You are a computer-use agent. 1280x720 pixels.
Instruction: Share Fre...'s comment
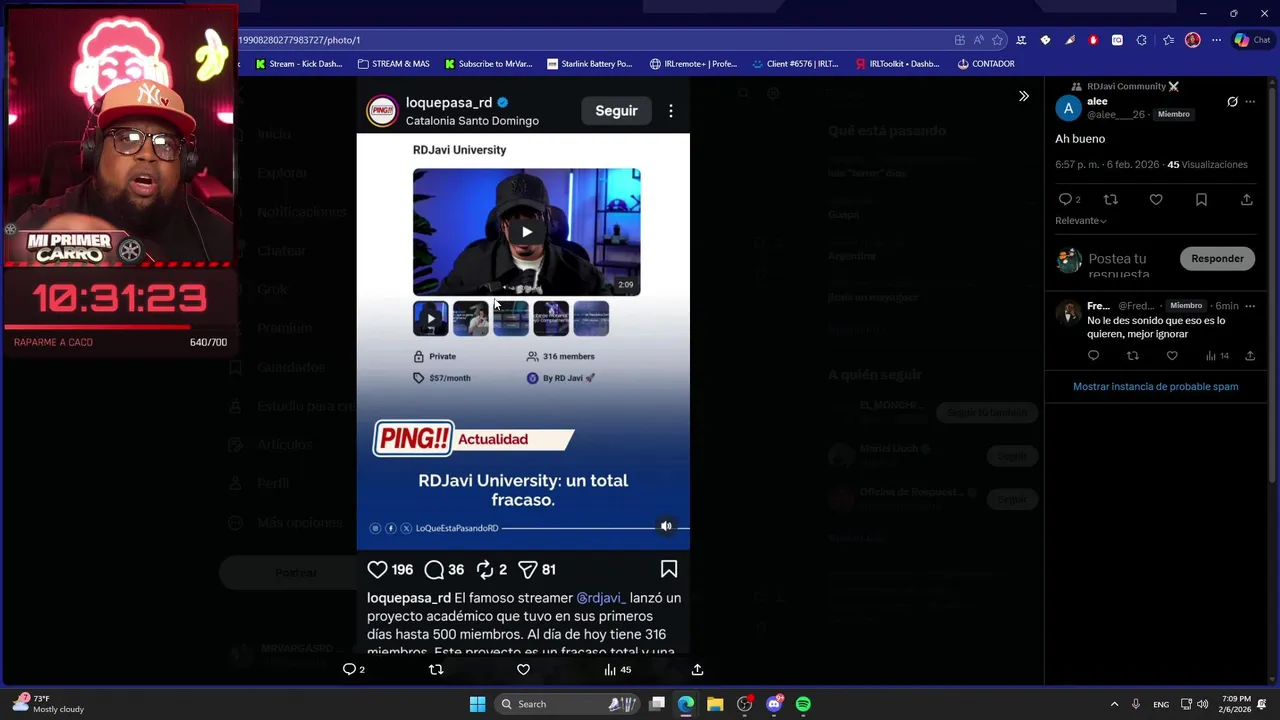1250,356
